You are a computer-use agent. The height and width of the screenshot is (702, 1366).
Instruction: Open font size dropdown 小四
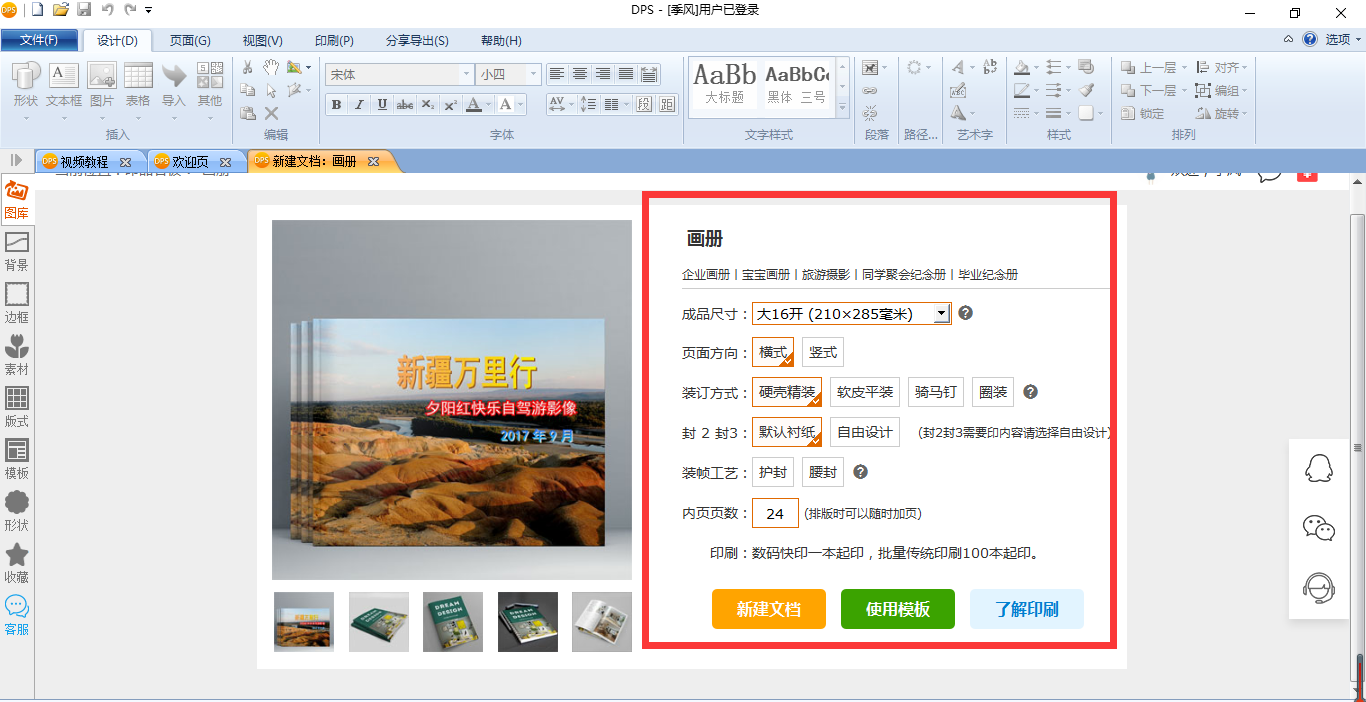click(534, 75)
